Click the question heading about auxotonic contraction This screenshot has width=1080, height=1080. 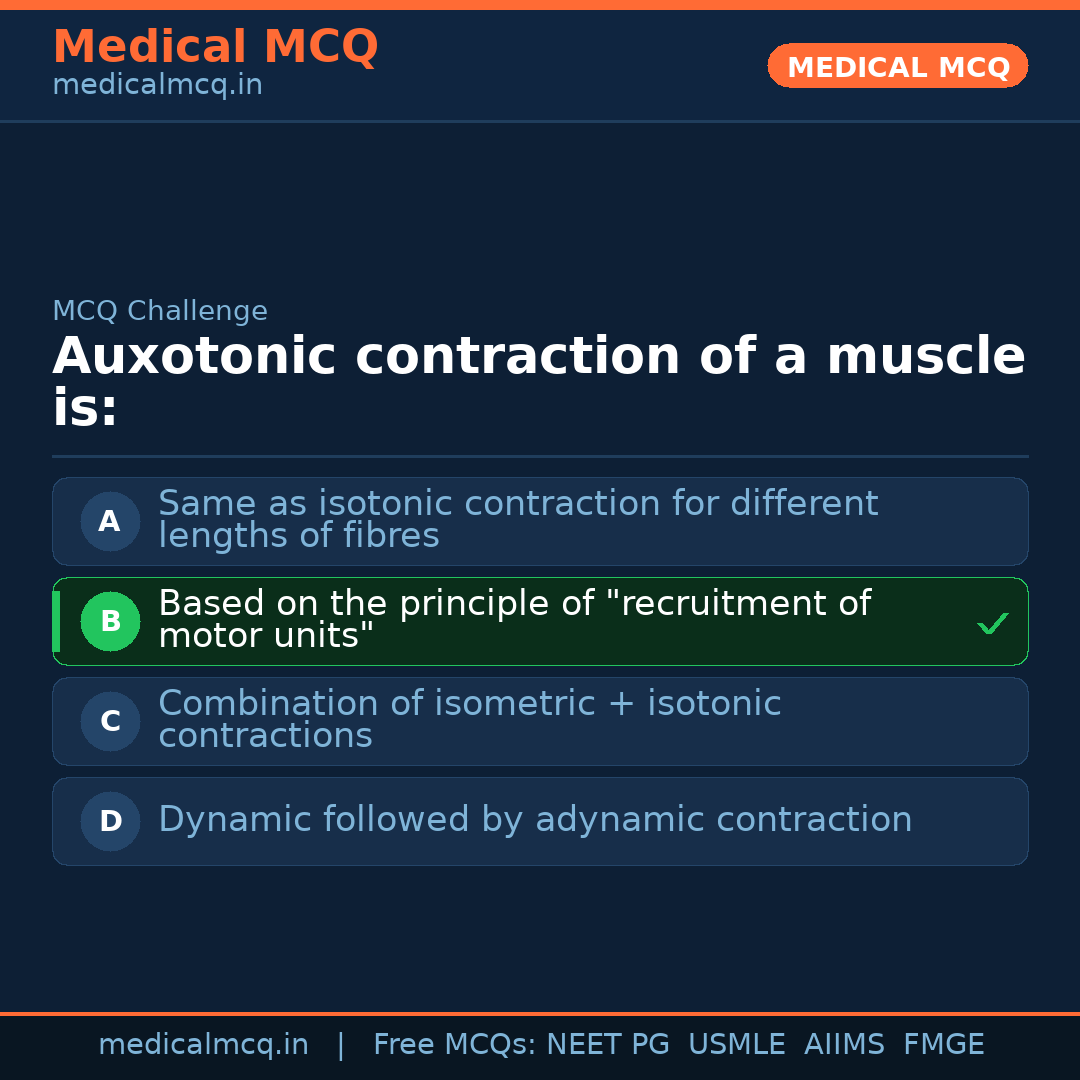pos(538,382)
